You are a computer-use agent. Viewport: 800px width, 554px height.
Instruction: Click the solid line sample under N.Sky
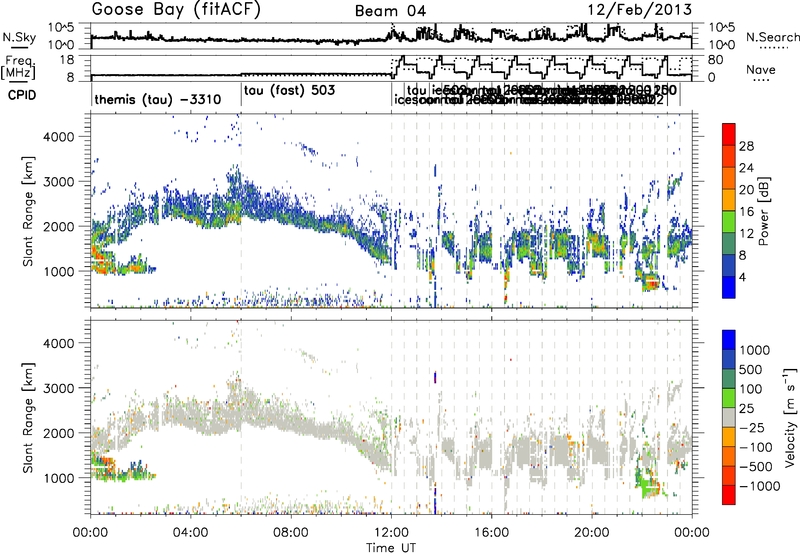(19, 47)
